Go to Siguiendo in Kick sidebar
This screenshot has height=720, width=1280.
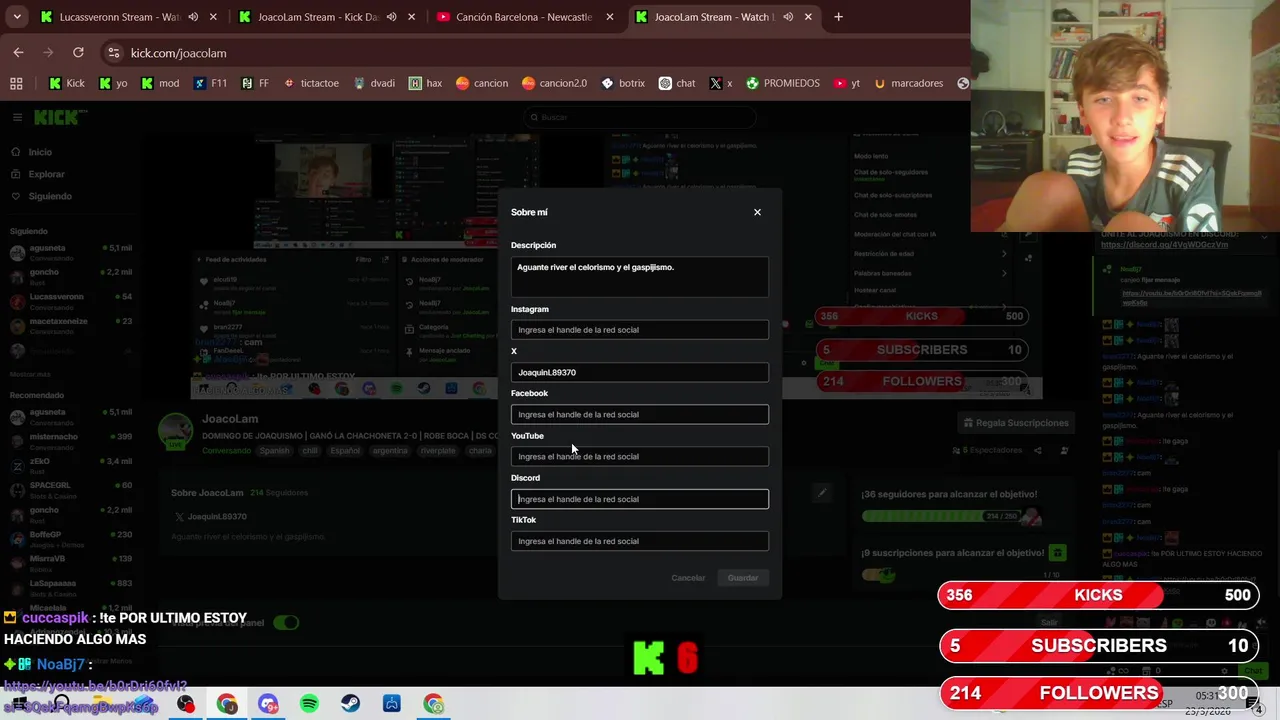click(50, 196)
